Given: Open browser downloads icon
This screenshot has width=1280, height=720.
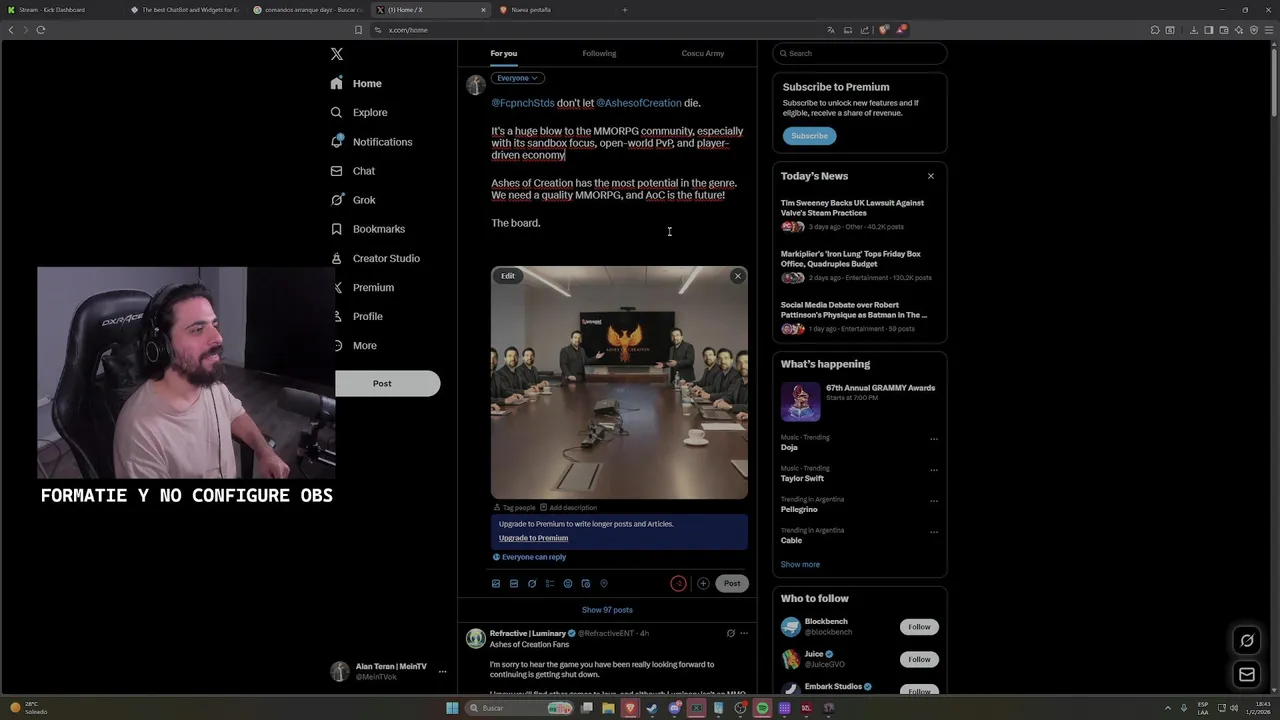Looking at the screenshot, I should [x=1194, y=30].
